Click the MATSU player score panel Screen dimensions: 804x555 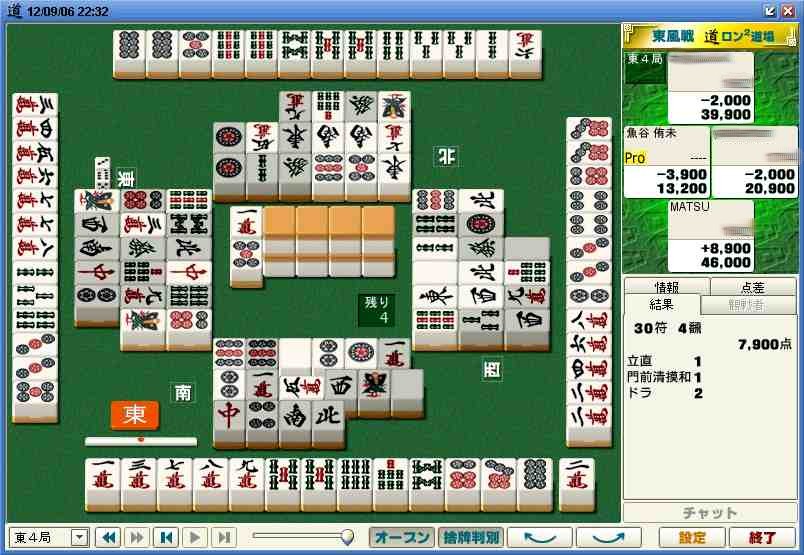point(711,236)
